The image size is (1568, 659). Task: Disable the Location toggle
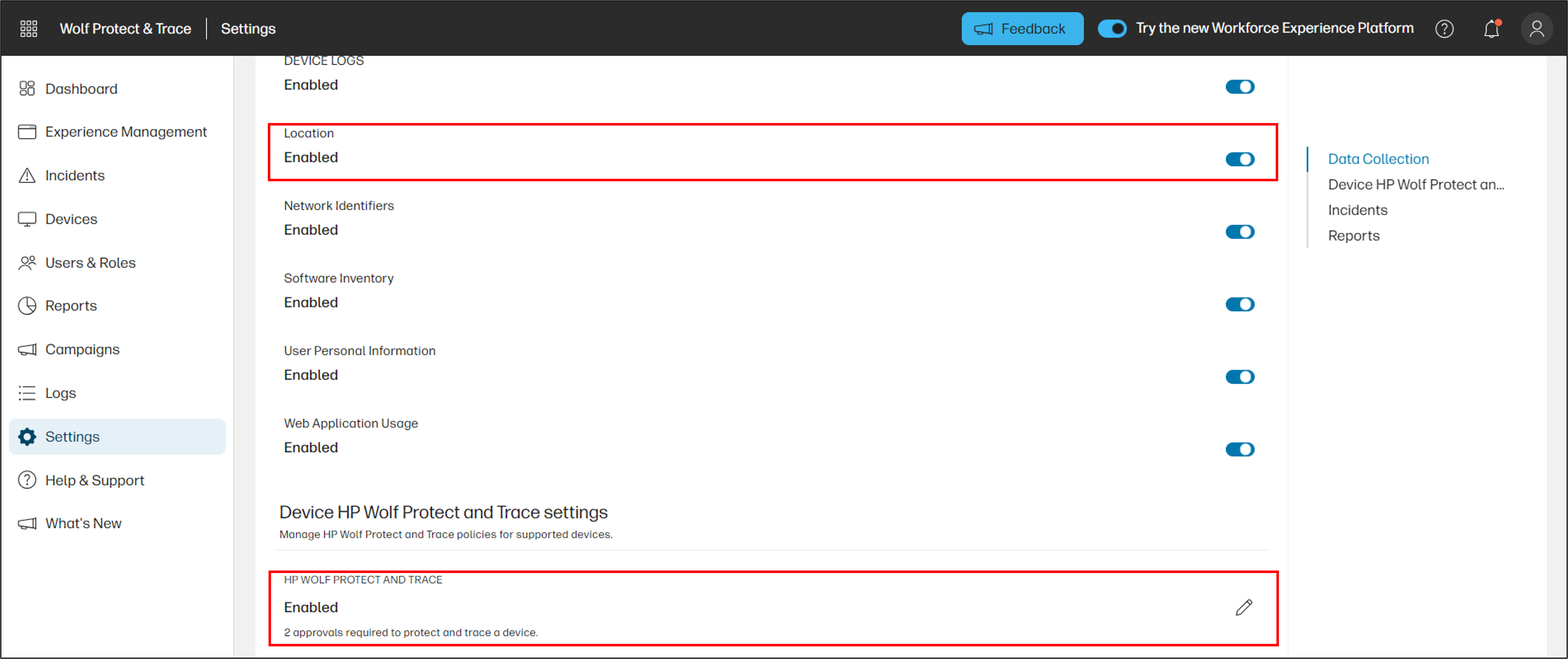point(1239,159)
